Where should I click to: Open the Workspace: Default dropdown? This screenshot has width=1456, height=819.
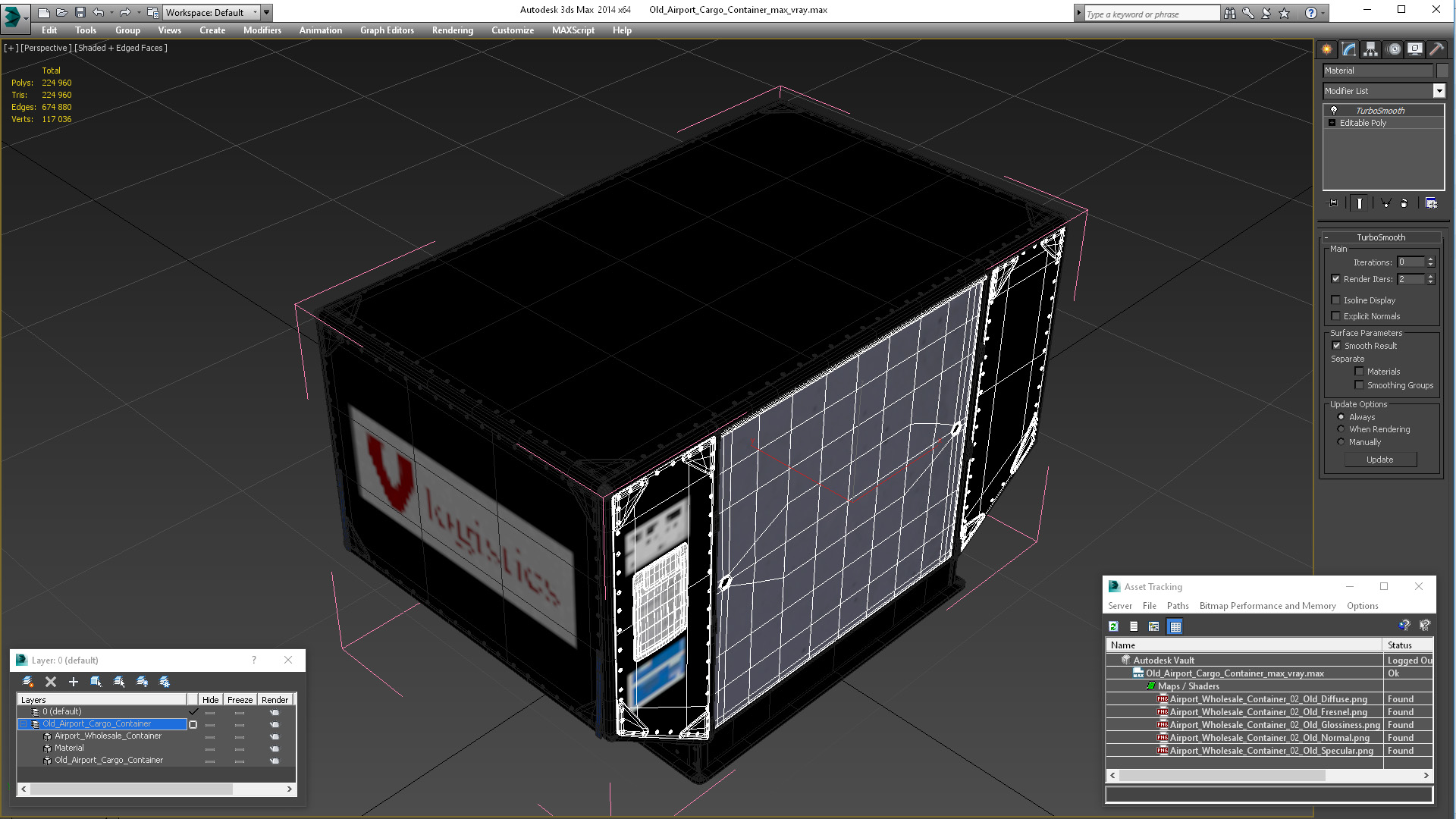[x=211, y=12]
